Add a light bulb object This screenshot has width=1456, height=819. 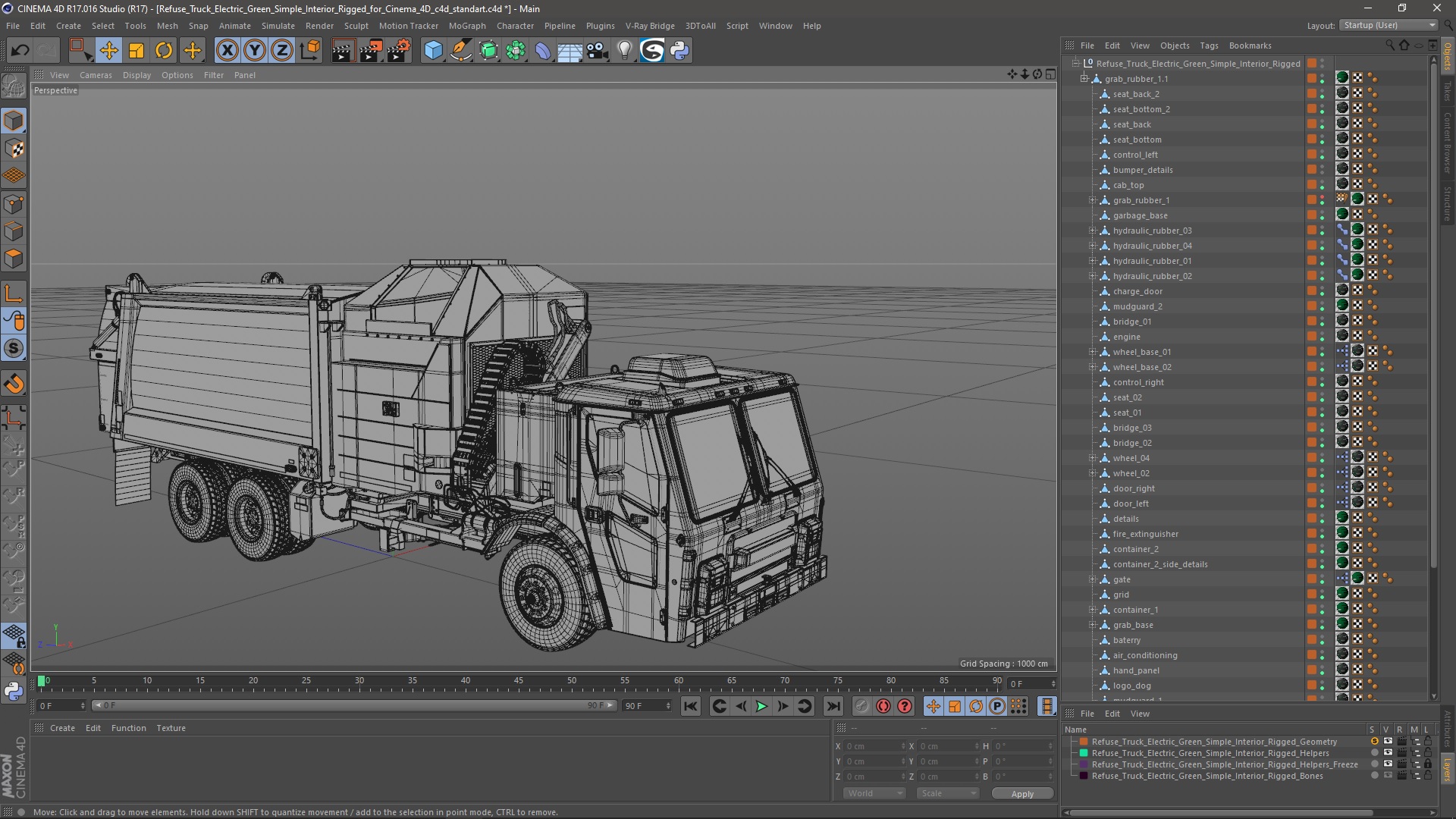624,51
